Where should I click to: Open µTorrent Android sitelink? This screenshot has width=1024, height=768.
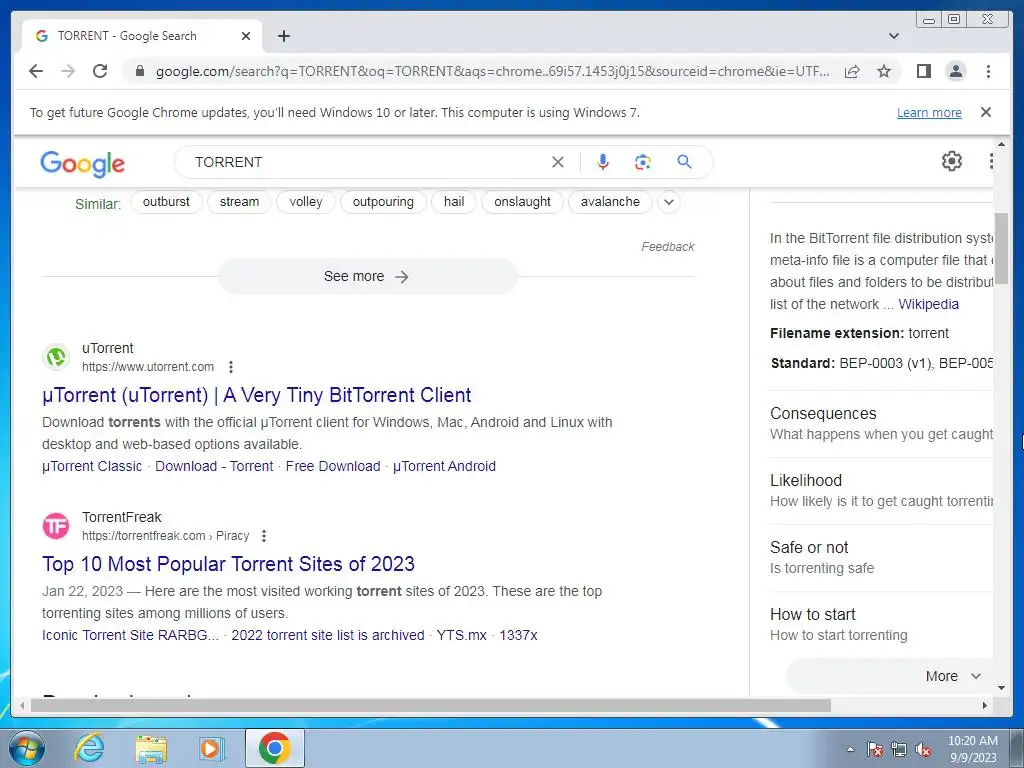[x=444, y=466]
